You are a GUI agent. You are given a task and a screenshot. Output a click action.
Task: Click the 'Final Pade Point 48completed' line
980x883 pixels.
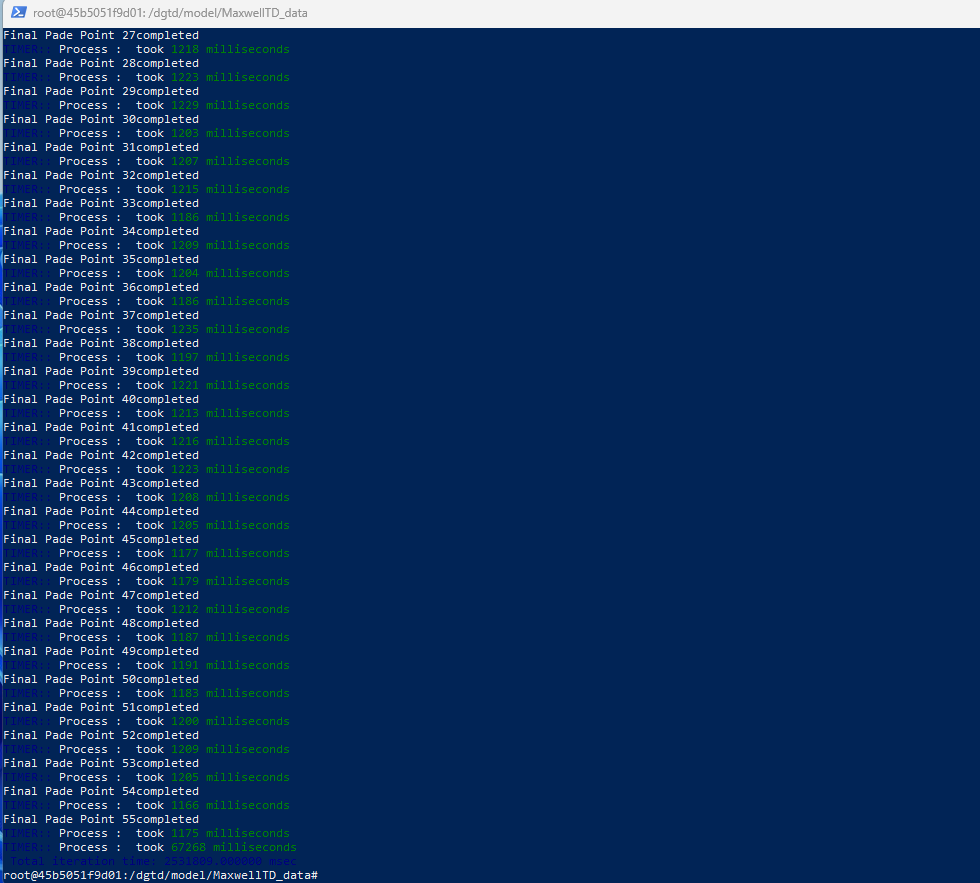tap(101, 623)
